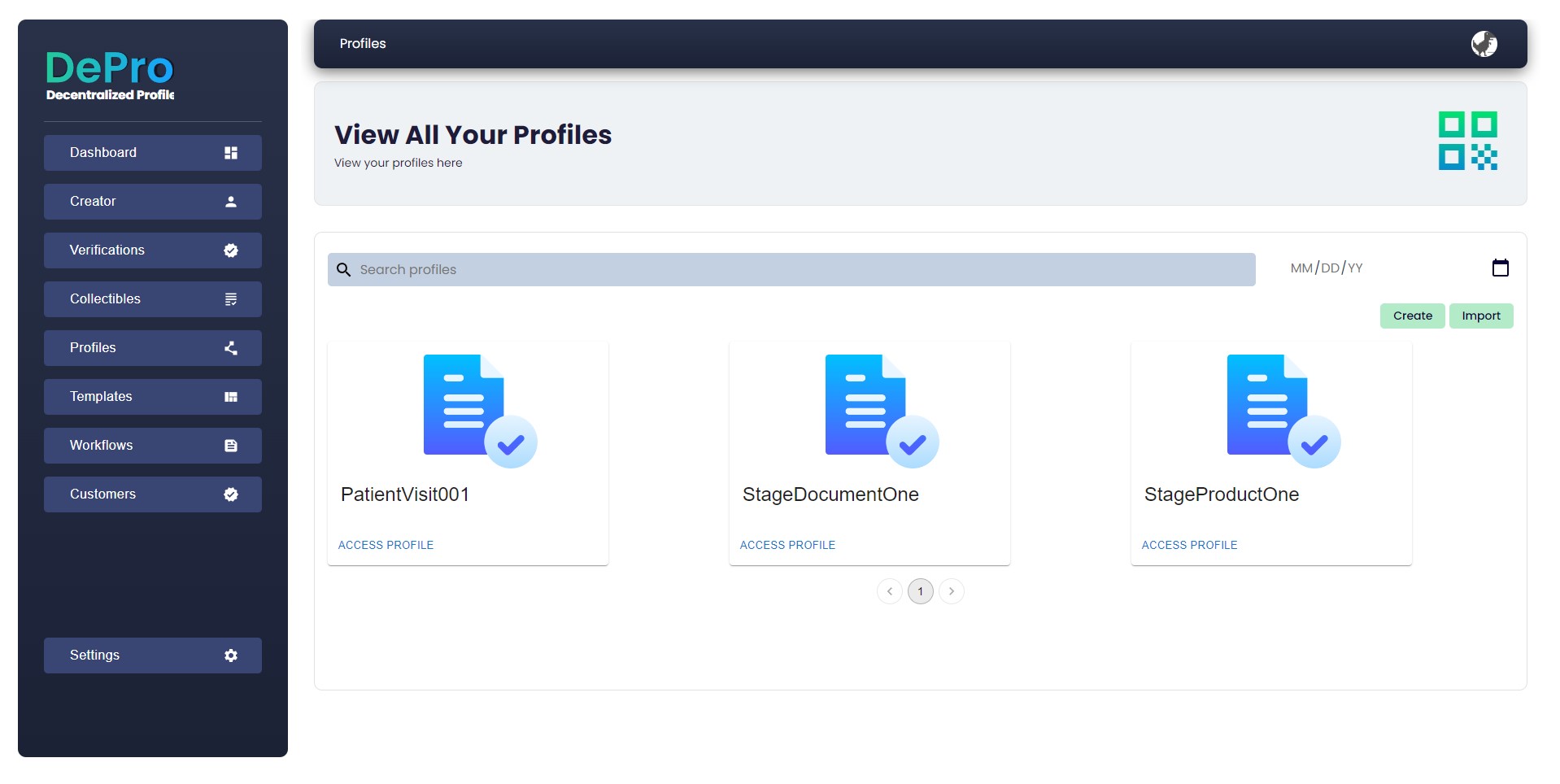The height and width of the screenshot is (784, 1560).
Task: Open Workflows from the sidebar
Action: 153,446
